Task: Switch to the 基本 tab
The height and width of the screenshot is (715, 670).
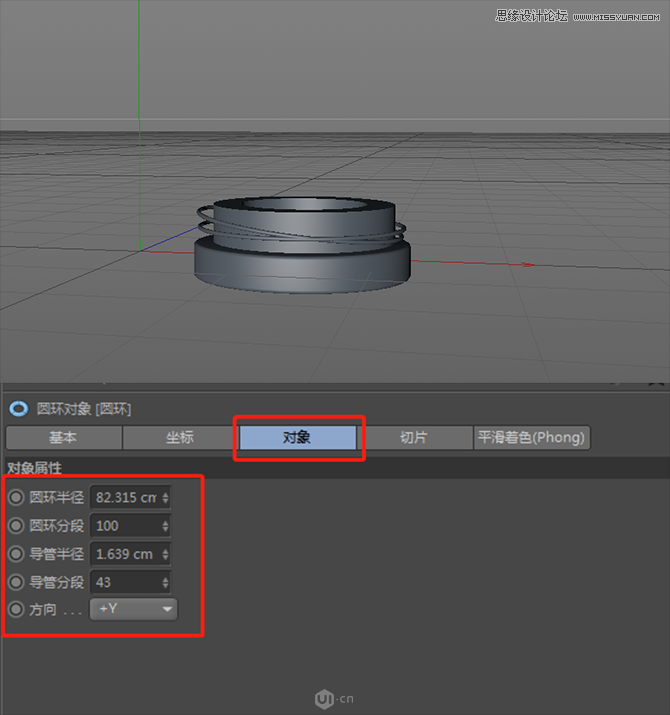Action: point(63,438)
